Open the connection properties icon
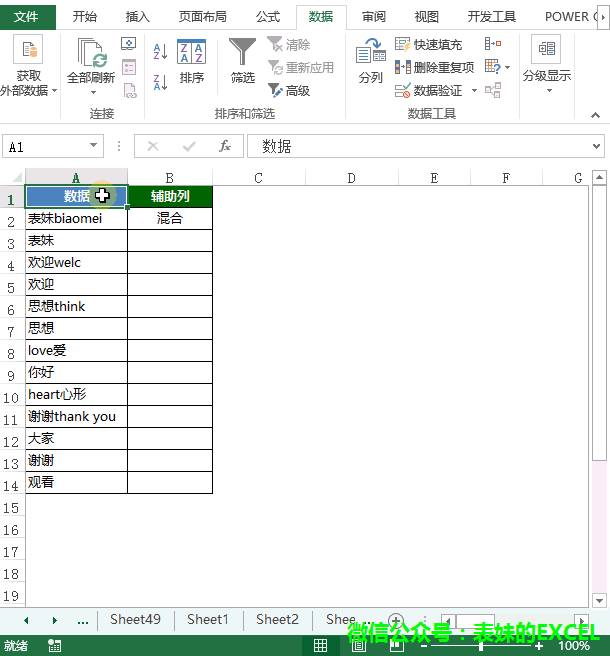Image resolution: width=610 pixels, height=656 pixels. pyautogui.click(x=129, y=67)
